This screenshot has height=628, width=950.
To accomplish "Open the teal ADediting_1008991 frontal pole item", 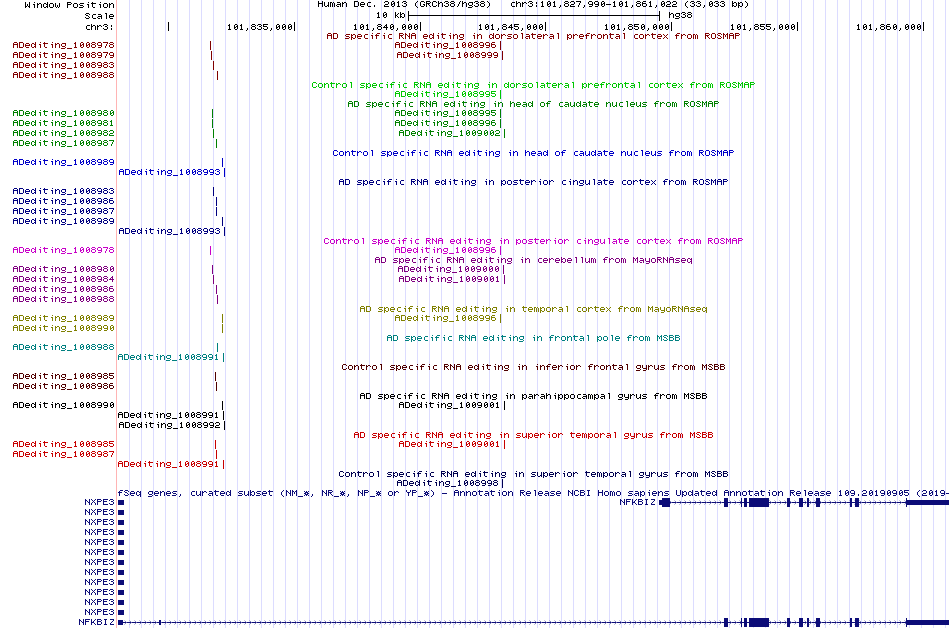I will (x=168, y=357).
